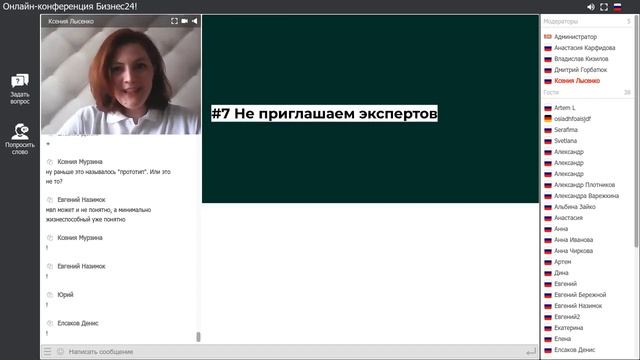
Task: Click 'Ксения Лысенко' name in the video header
Action: [x=71, y=21]
